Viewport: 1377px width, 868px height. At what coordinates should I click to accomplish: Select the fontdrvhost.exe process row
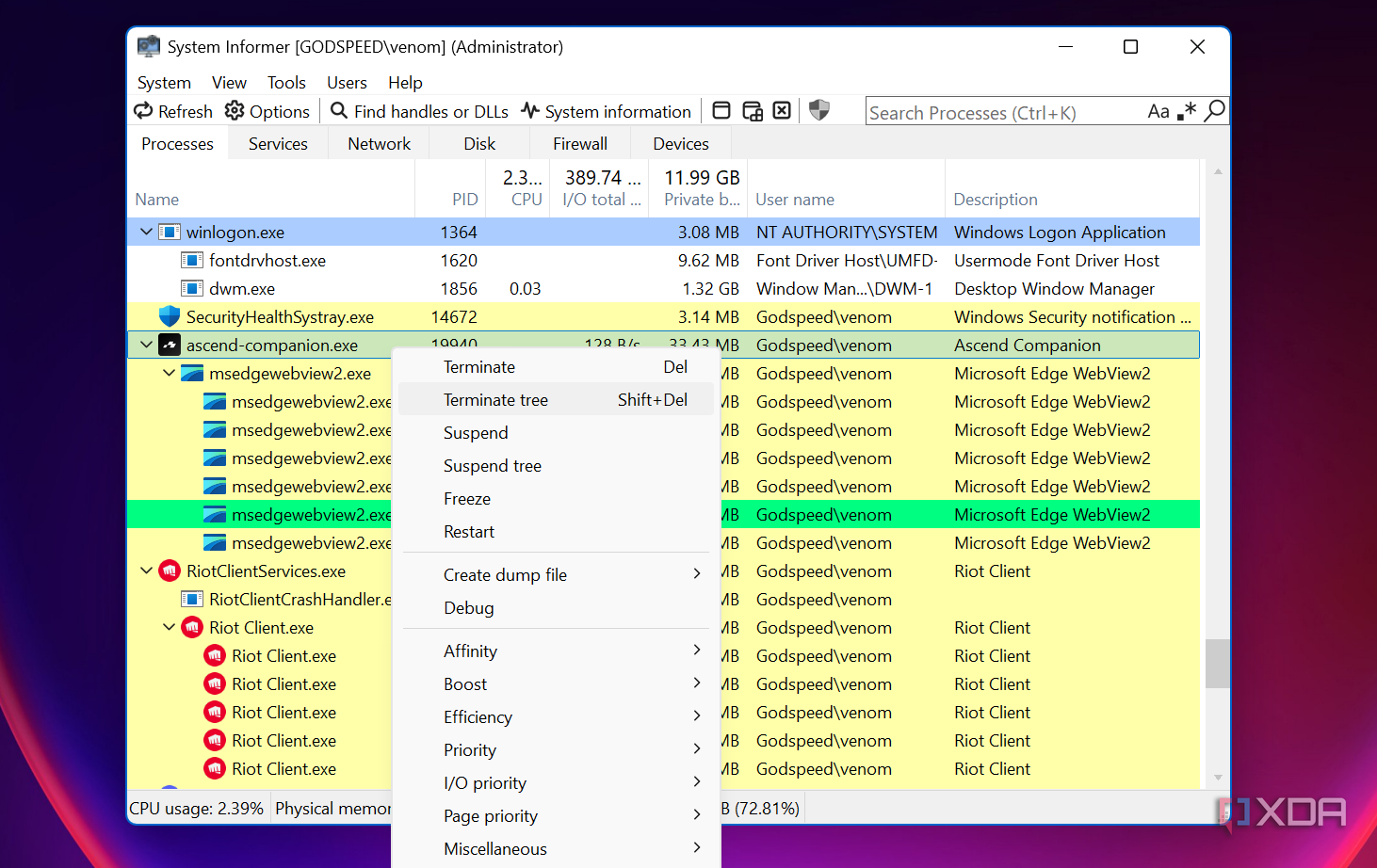pyautogui.click(x=664, y=260)
